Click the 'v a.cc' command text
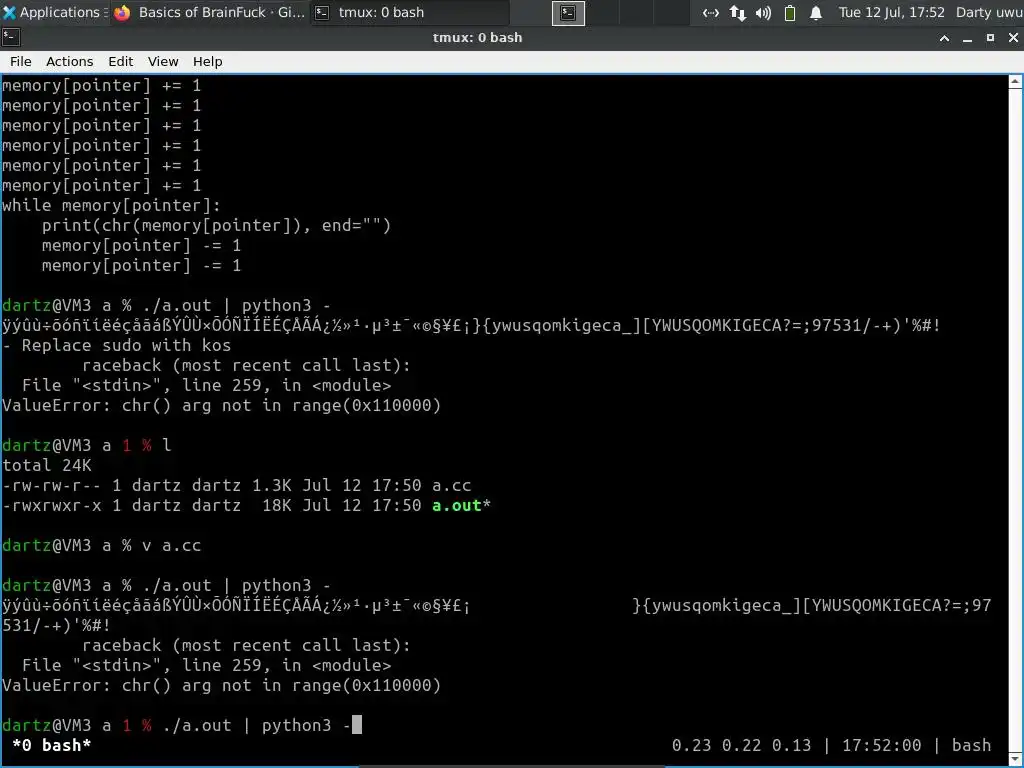 pyautogui.click(x=172, y=545)
